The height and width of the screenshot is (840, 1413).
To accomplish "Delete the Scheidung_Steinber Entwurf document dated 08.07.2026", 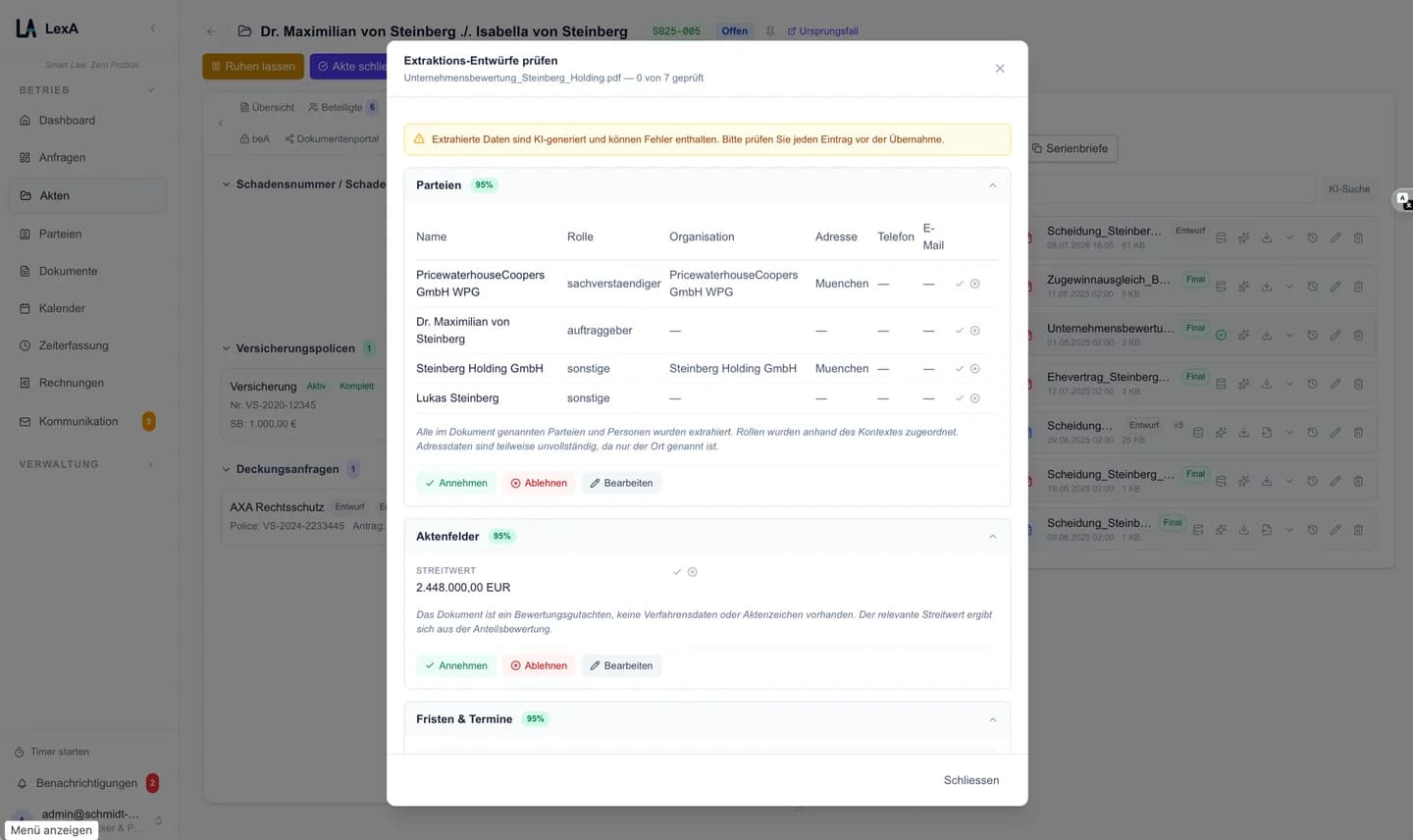I will tap(1358, 237).
